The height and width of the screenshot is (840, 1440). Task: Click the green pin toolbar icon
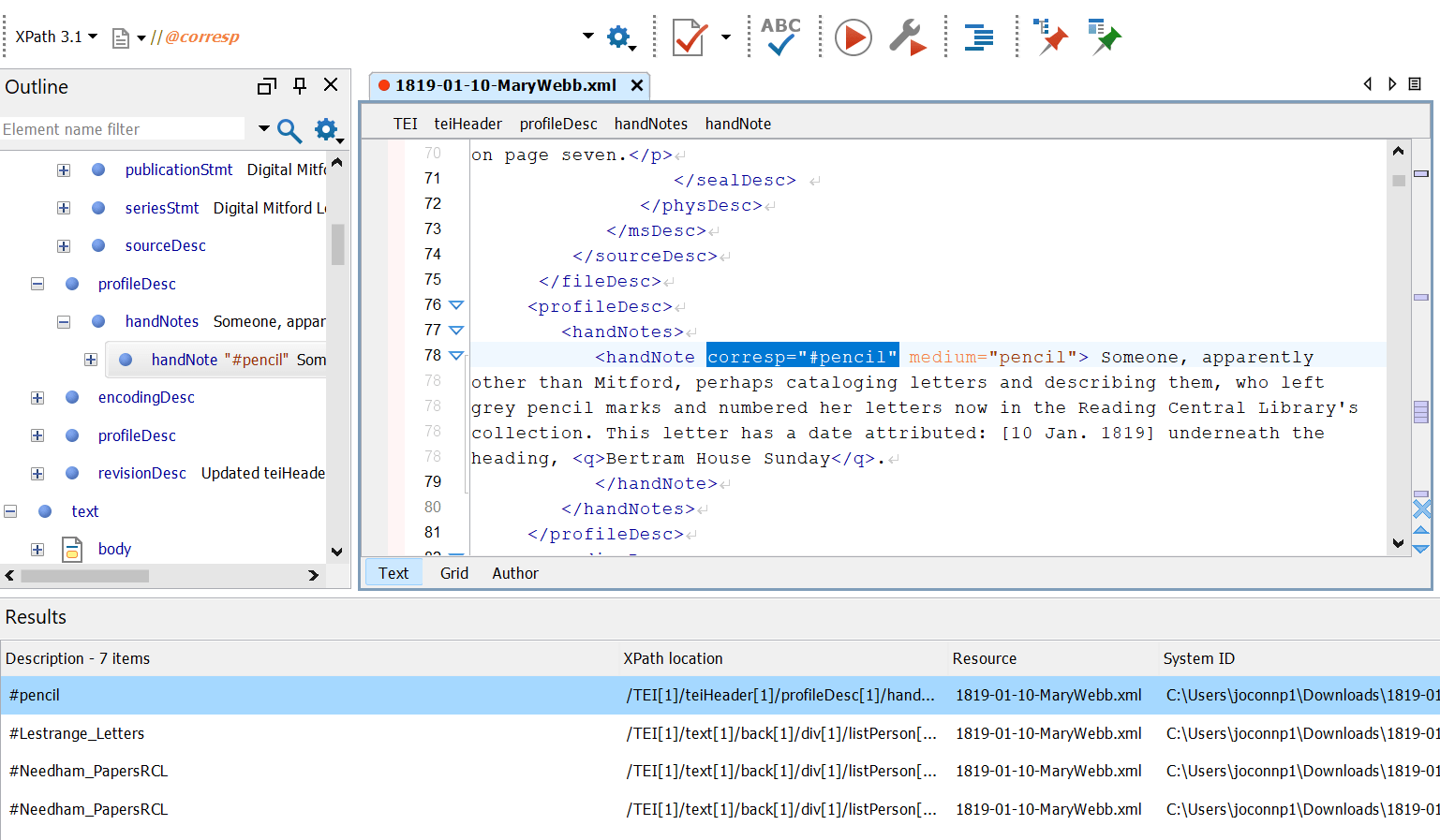pos(1105,37)
